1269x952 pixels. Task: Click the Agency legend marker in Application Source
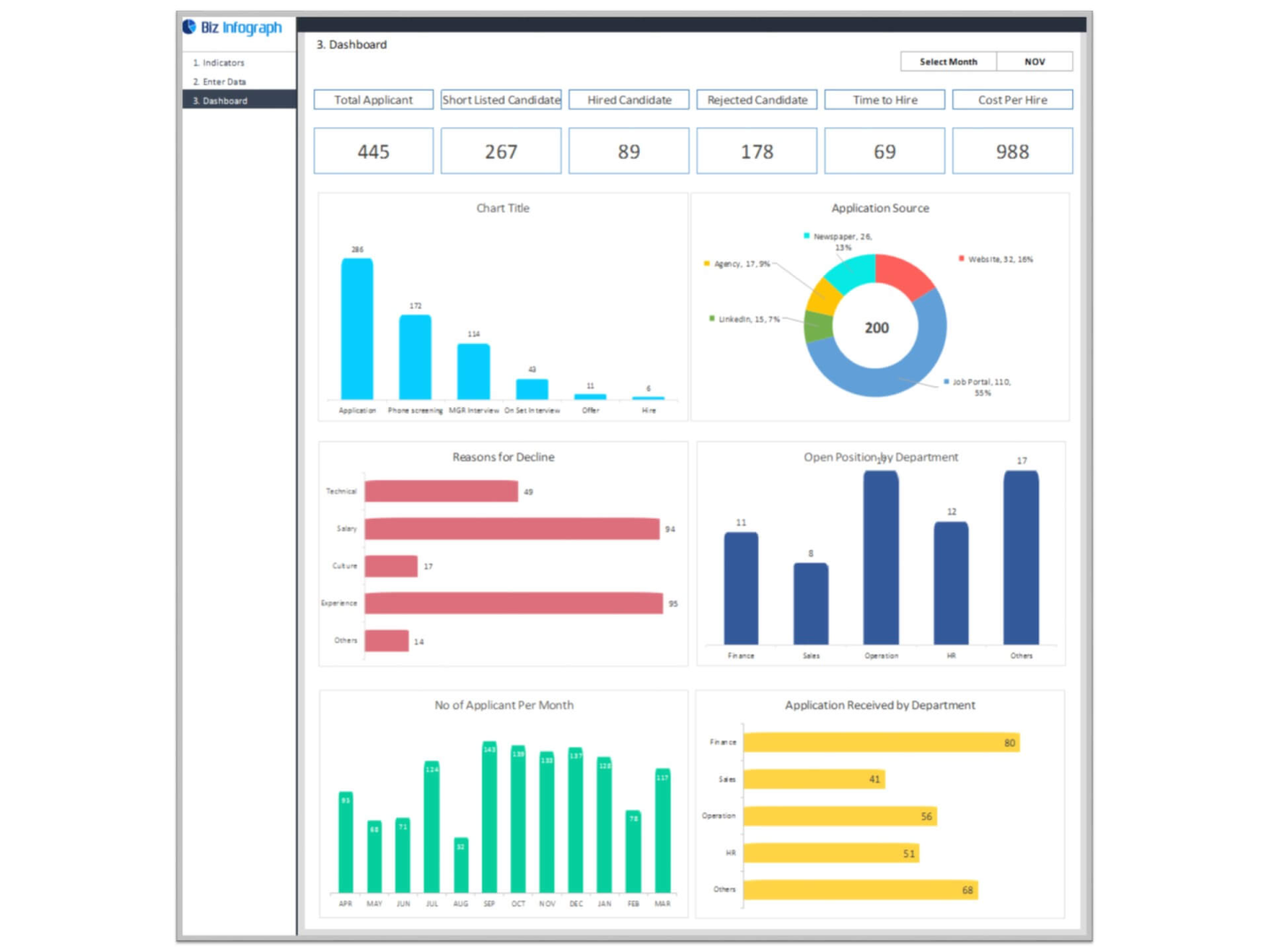[705, 264]
